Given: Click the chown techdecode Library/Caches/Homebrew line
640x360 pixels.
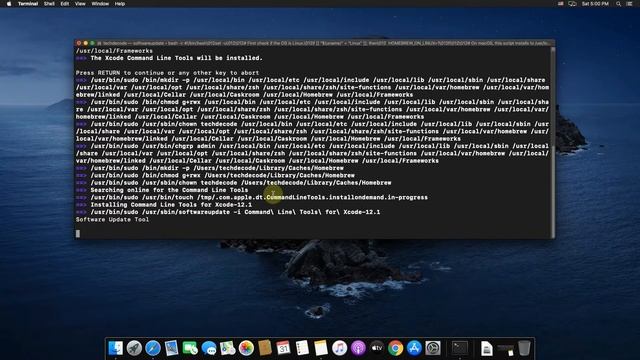Looking at the screenshot, I should tap(241, 183).
